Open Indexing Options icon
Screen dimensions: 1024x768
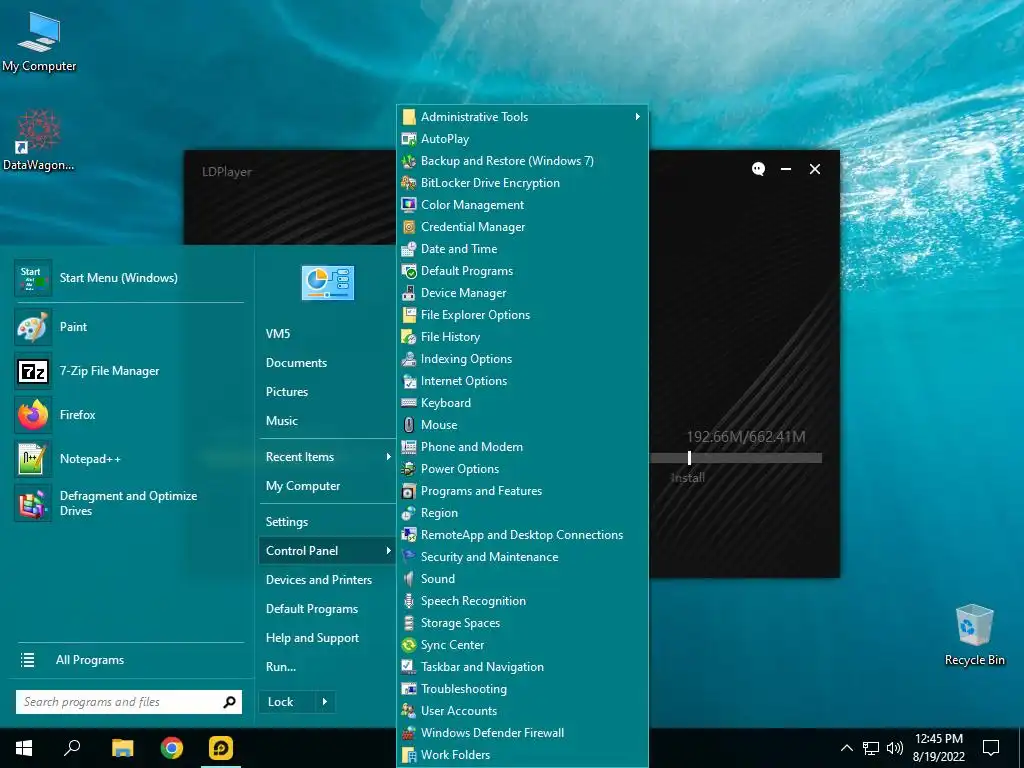coord(409,359)
